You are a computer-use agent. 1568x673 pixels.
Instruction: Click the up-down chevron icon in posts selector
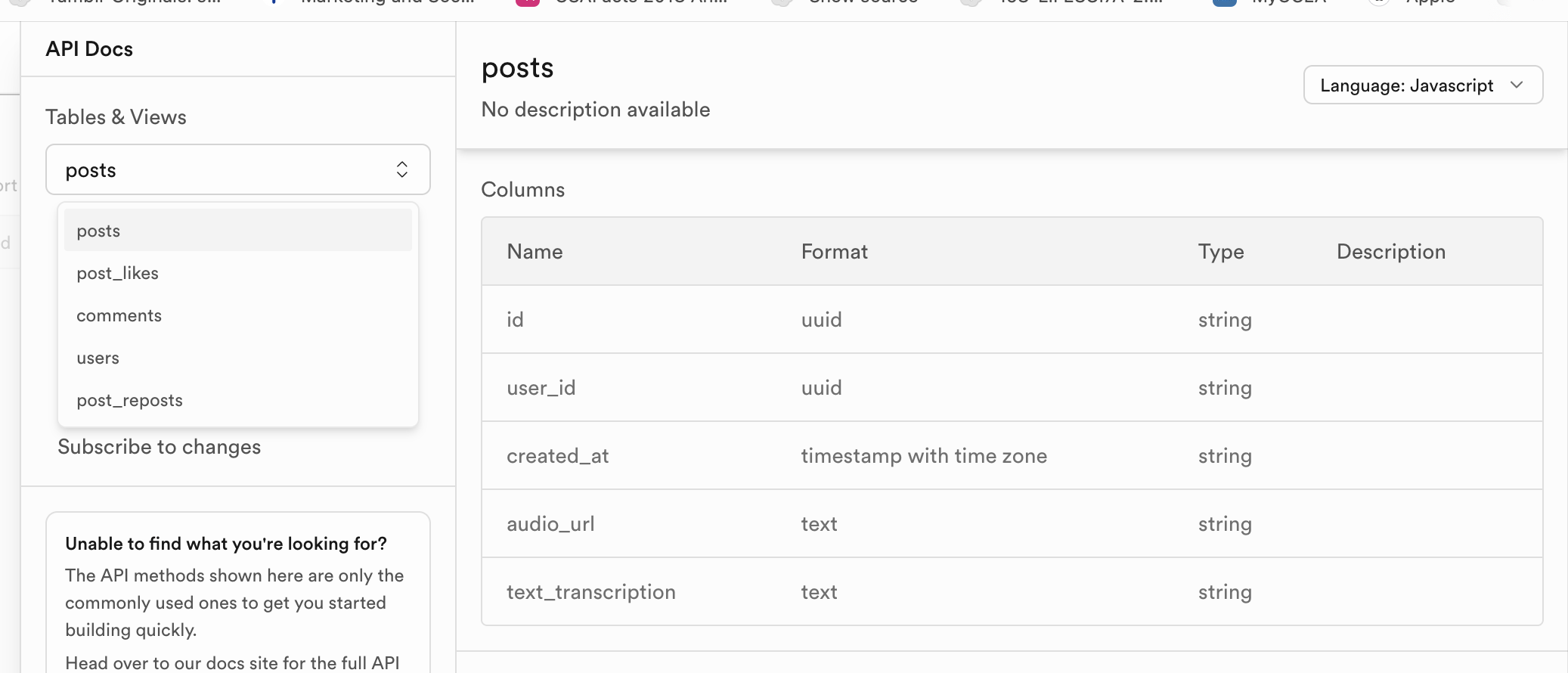[x=401, y=169]
